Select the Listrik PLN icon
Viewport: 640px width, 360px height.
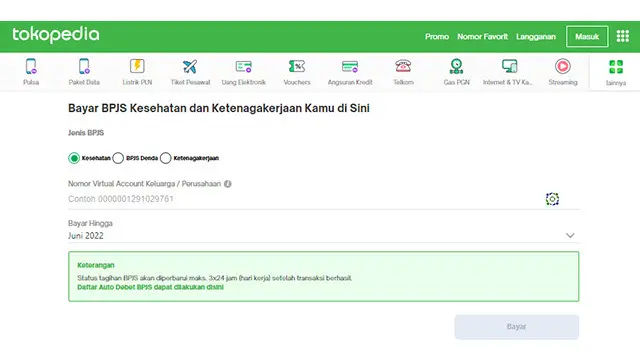tap(137, 66)
